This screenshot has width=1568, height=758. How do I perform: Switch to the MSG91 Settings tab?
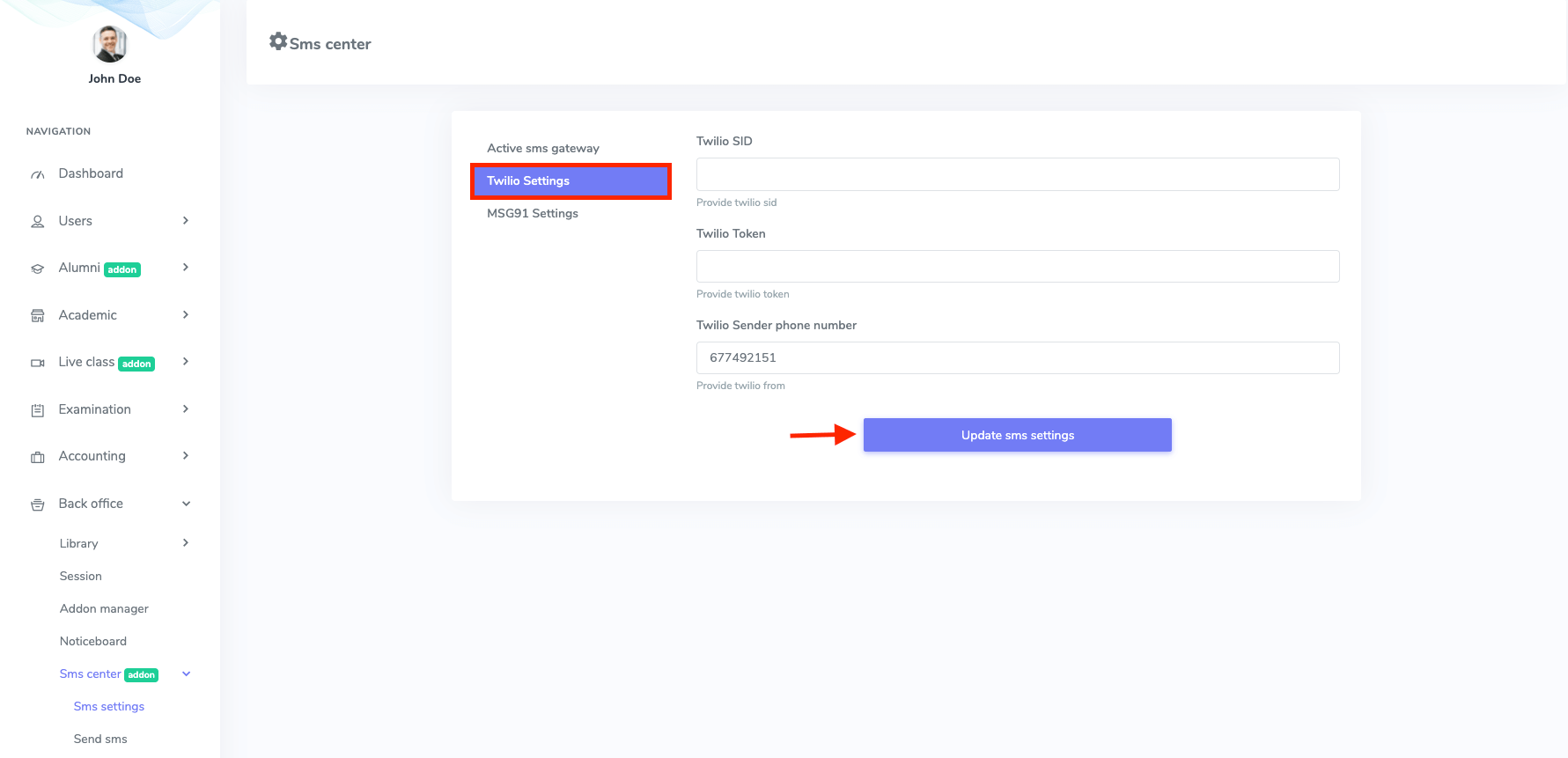point(532,213)
